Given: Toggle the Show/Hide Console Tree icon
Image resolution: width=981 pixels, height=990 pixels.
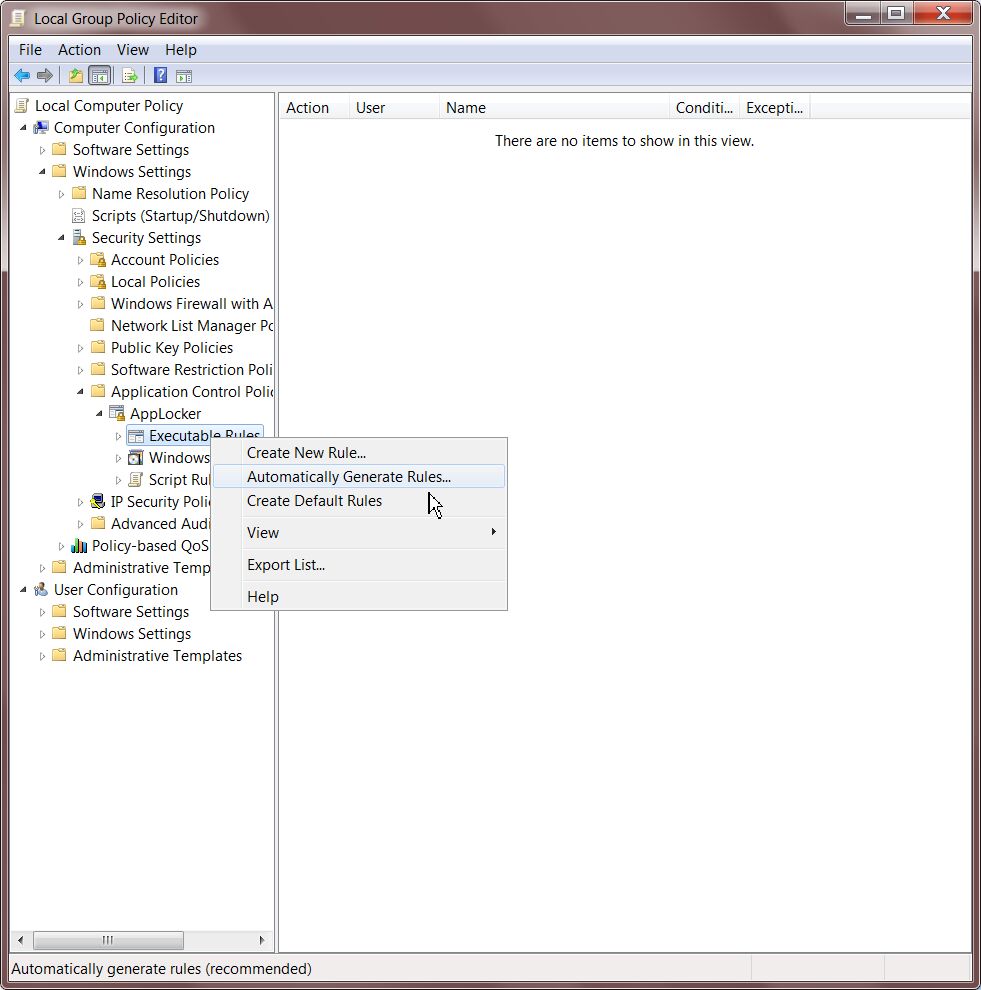Looking at the screenshot, I should click(x=100, y=76).
